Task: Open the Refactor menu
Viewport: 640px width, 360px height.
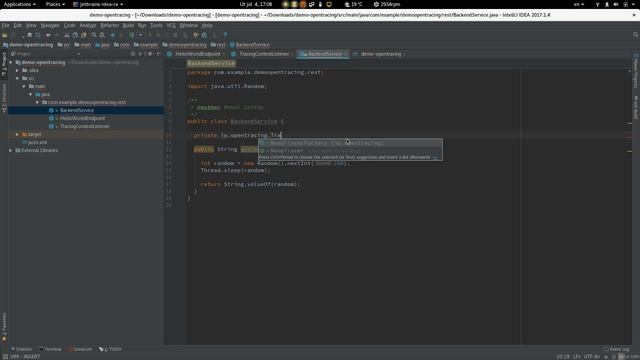Action: point(109,25)
